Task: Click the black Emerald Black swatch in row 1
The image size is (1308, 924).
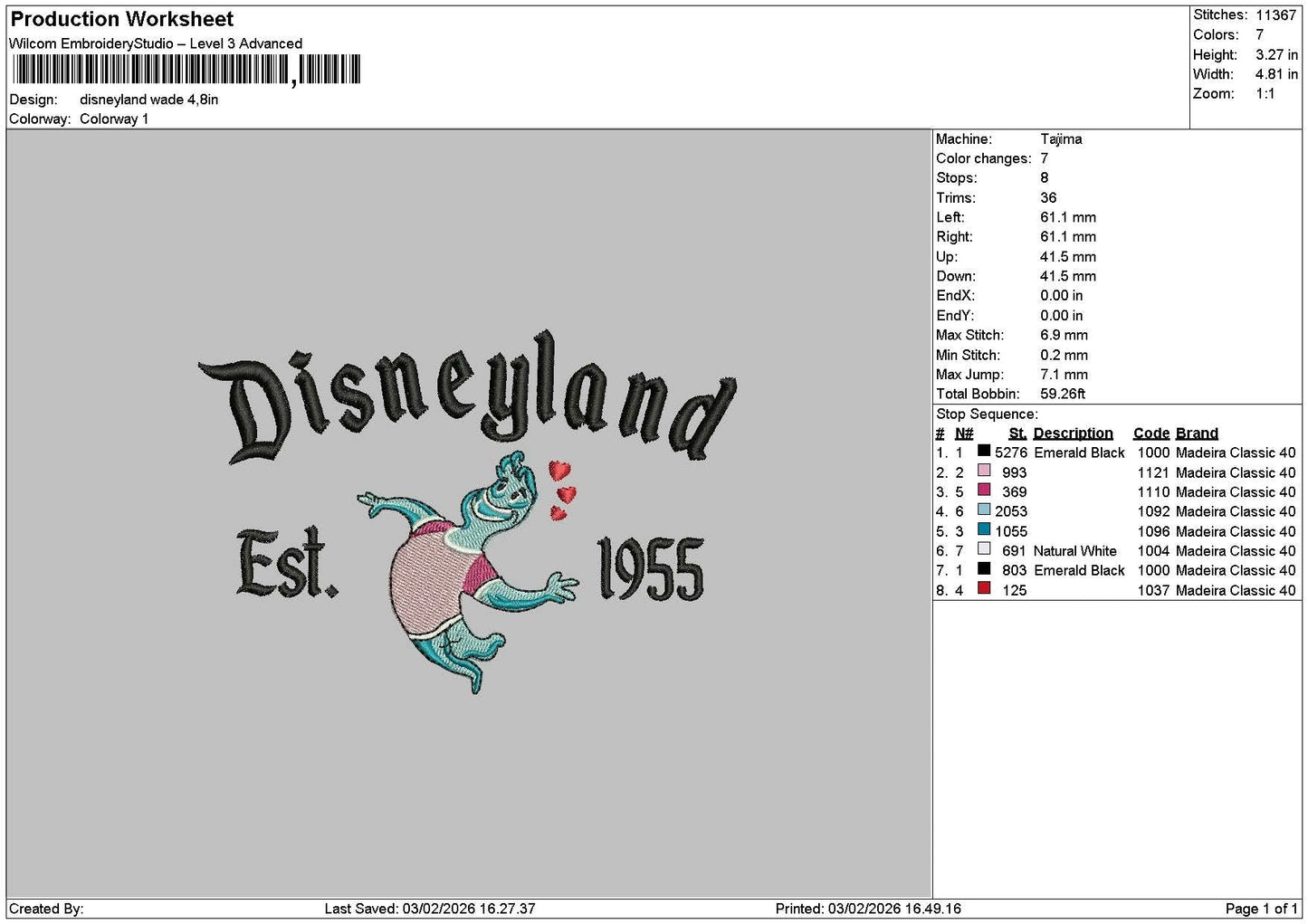Action: click(x=984, y=451)
